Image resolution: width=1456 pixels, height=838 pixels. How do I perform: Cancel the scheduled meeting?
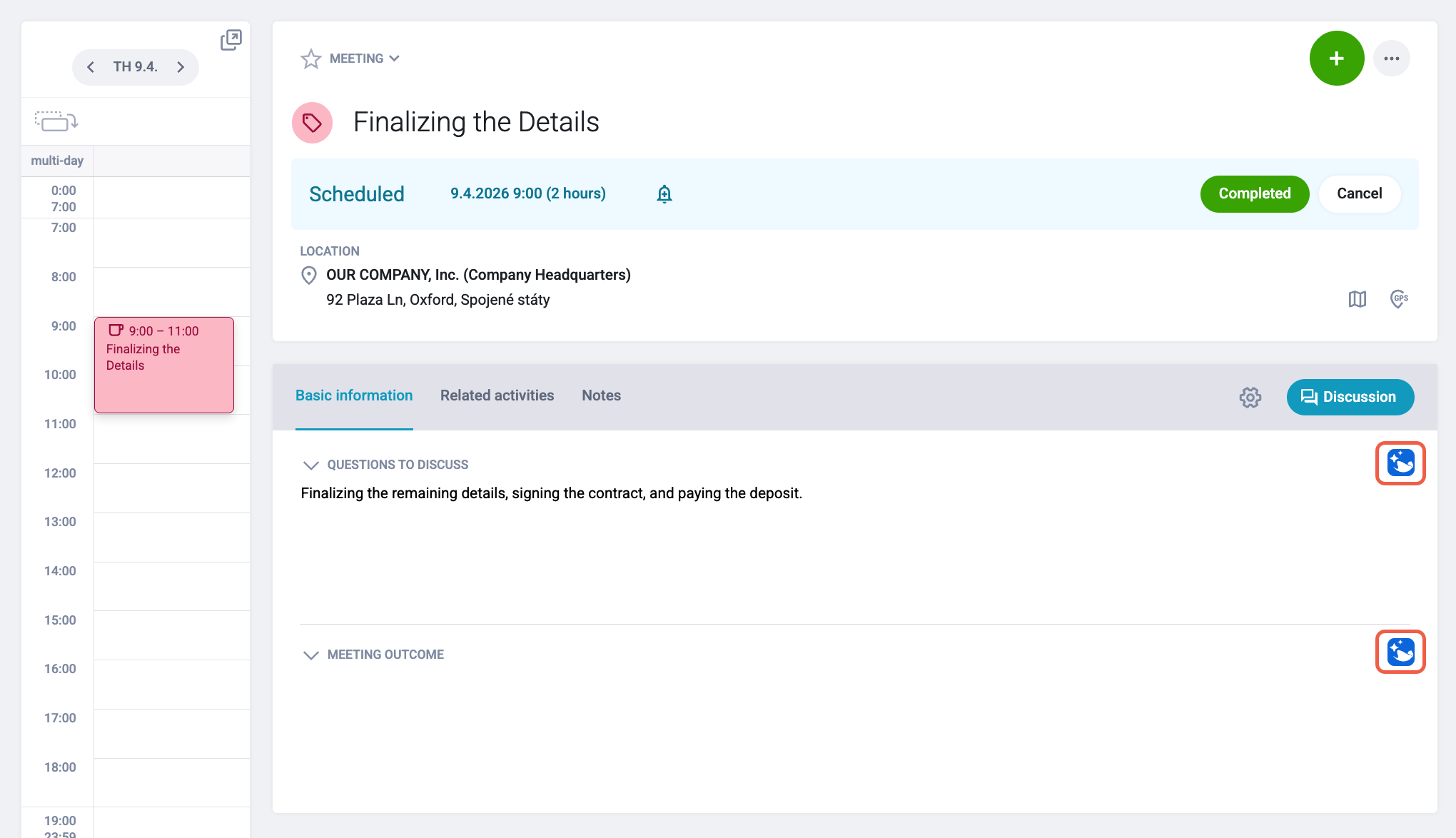tap(1359, 194)
